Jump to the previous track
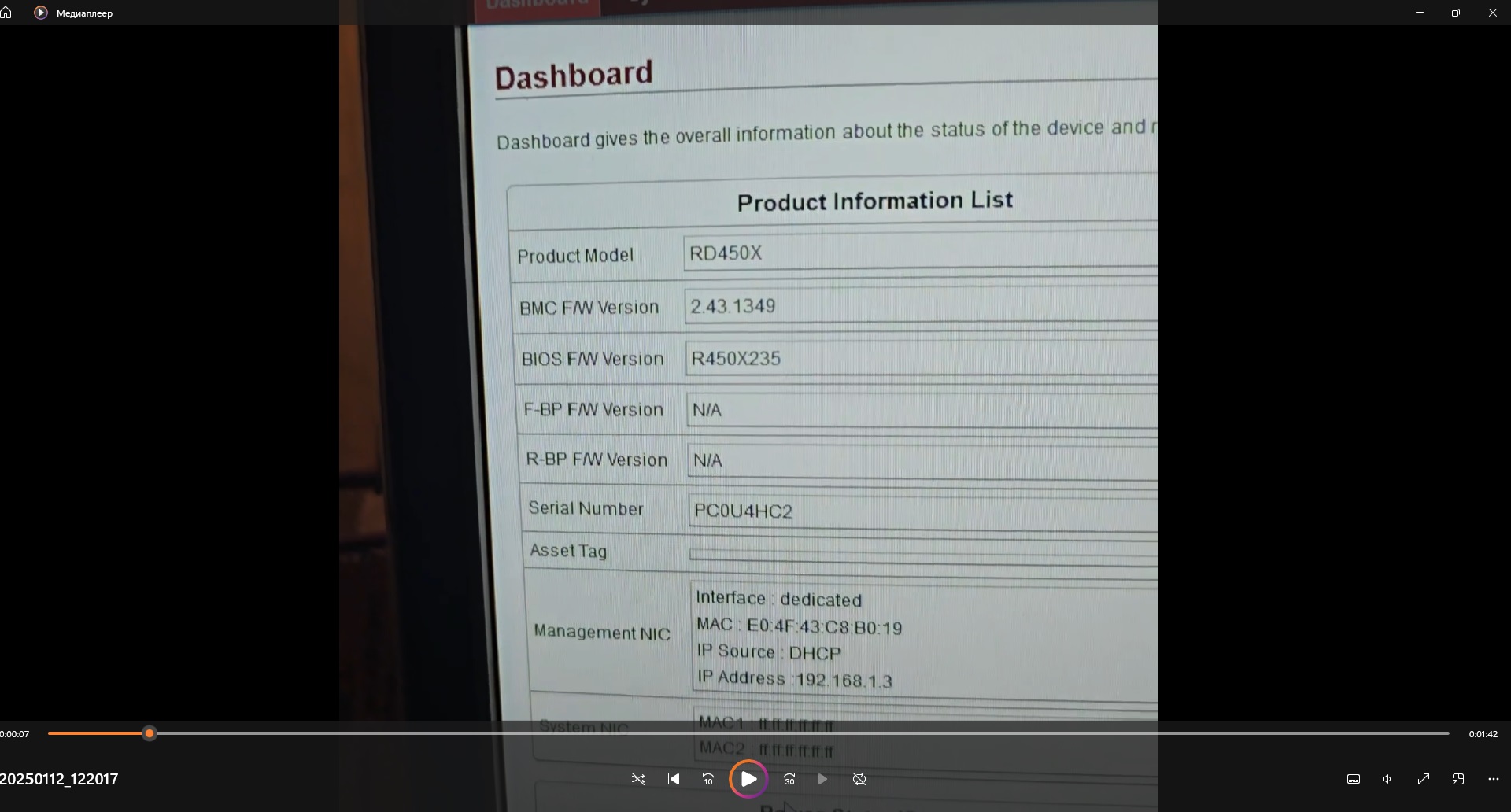The image size is (1511, 812). tap(674, 779)
